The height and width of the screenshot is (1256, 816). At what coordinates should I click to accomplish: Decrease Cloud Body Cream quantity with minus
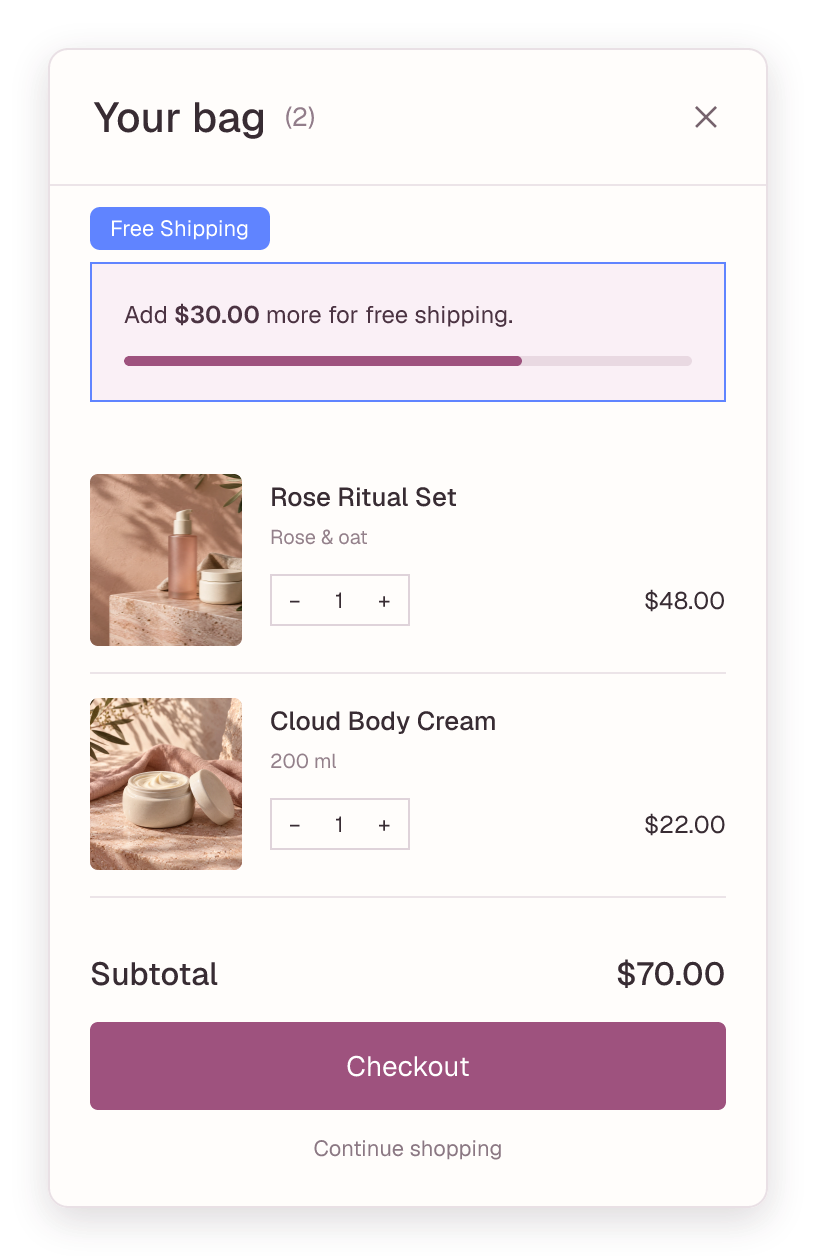(x=294, y=825)
